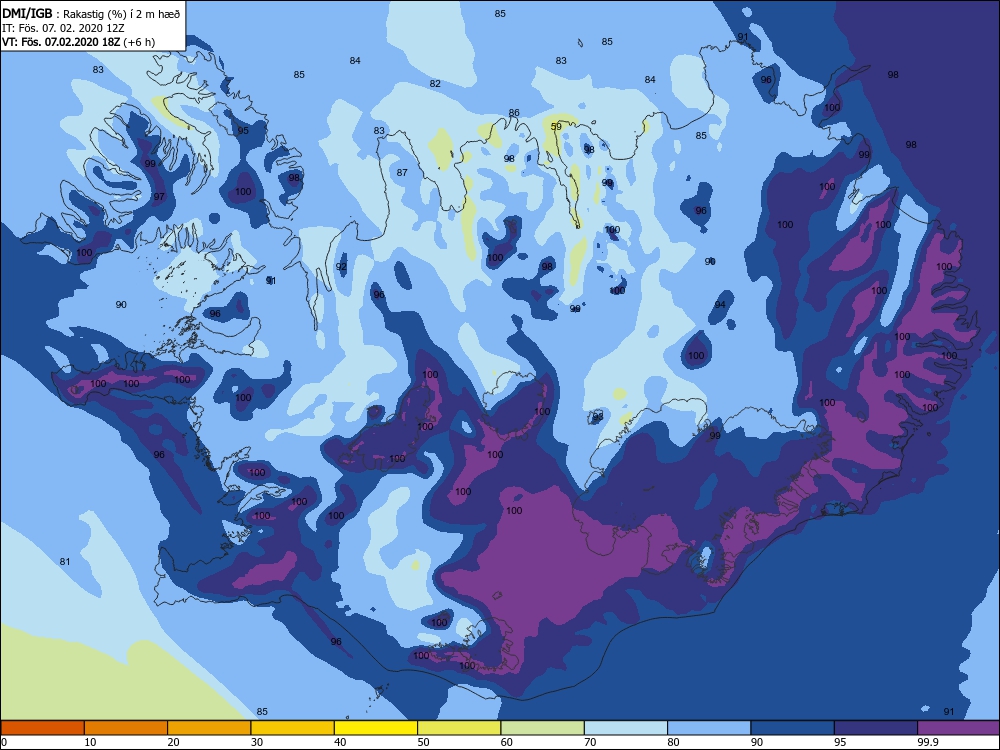Click the orange 10–20 legend swatch
This screenshot has width=1000, height=750.
click(x=126, y=728)
